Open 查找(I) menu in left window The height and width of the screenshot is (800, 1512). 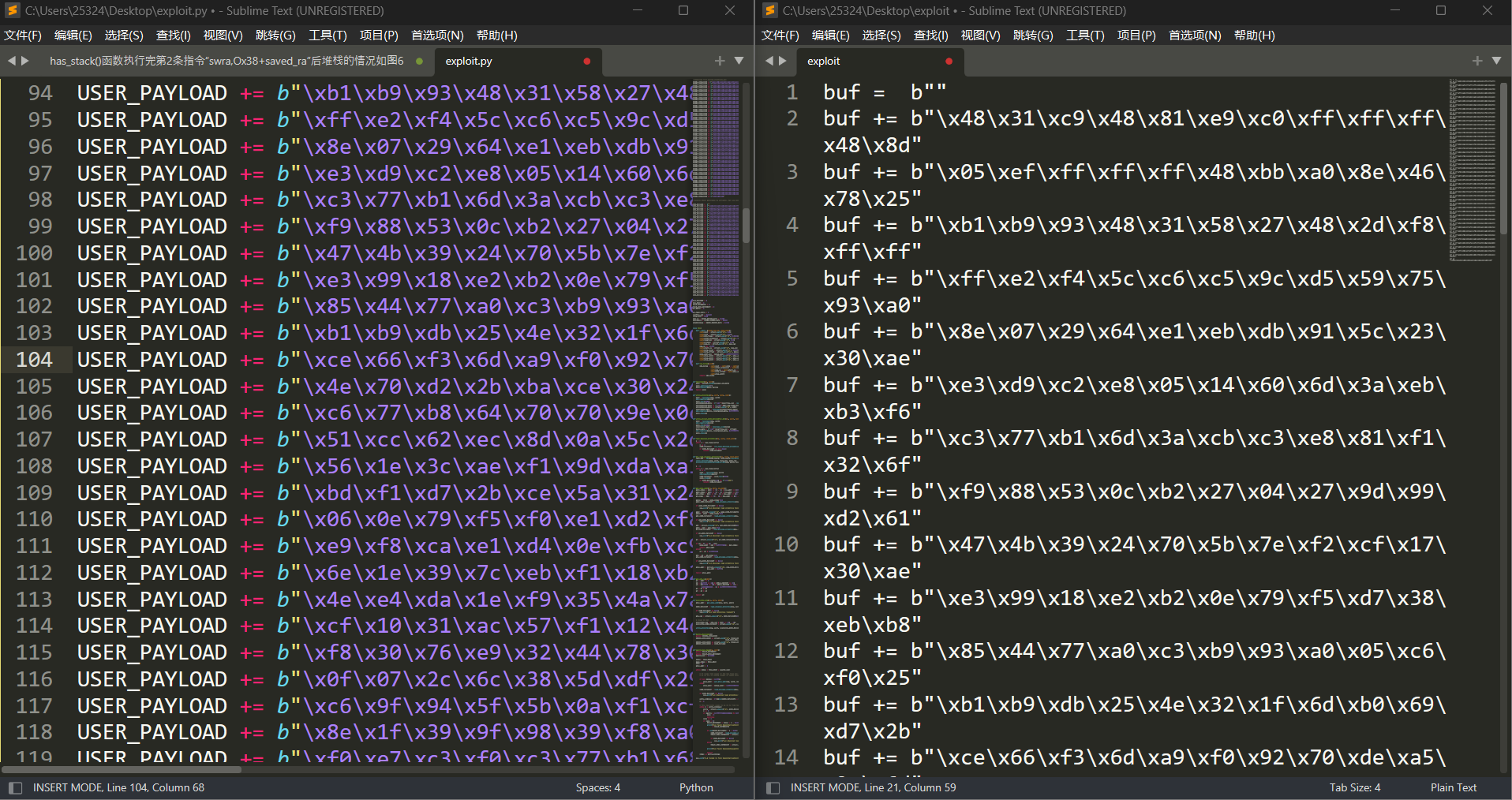coord(174,36)
